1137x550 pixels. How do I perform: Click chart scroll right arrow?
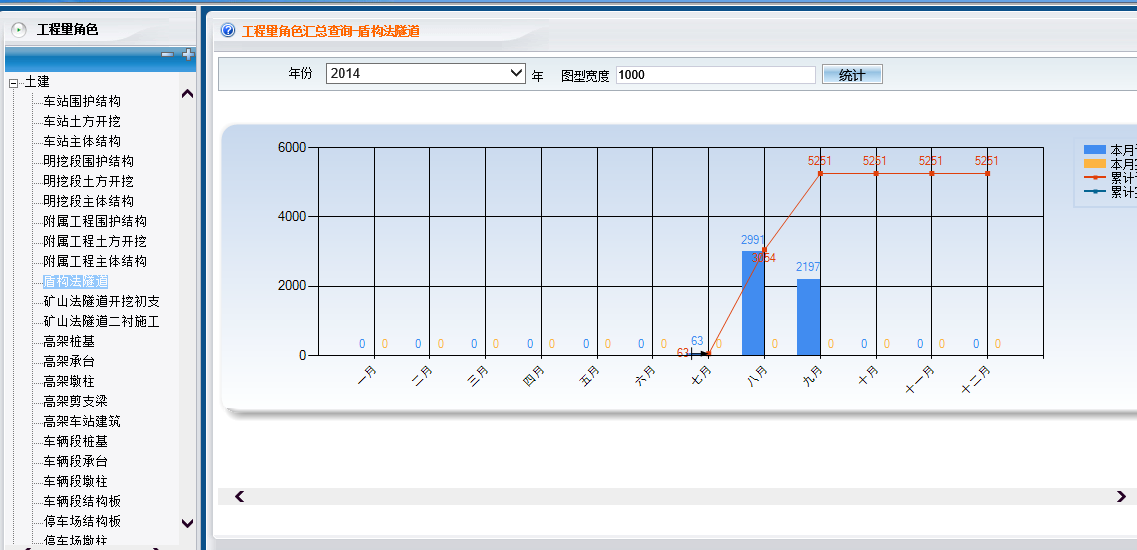pyautogui.click(x=1121, y=496)
